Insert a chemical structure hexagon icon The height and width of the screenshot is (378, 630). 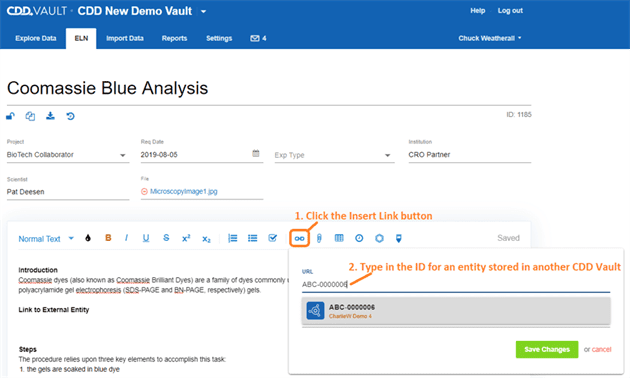(379, 238)
